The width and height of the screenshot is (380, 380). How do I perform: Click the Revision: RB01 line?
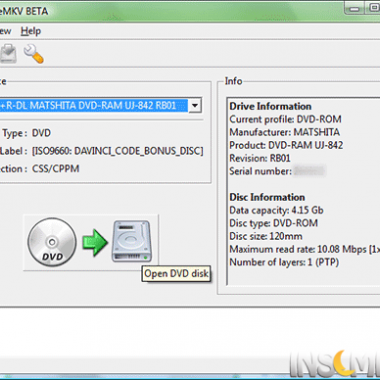coord(260,158)
